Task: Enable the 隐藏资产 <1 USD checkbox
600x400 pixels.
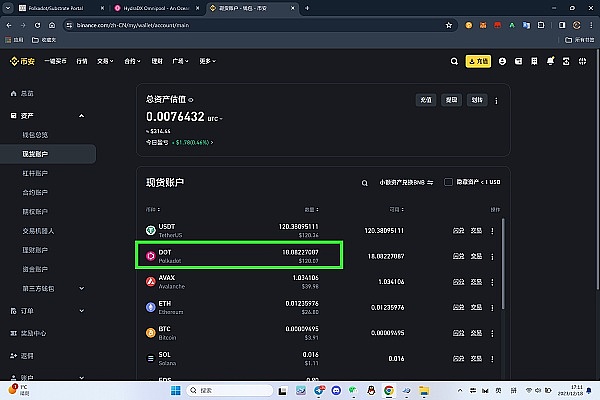Action: click(449, 182)
